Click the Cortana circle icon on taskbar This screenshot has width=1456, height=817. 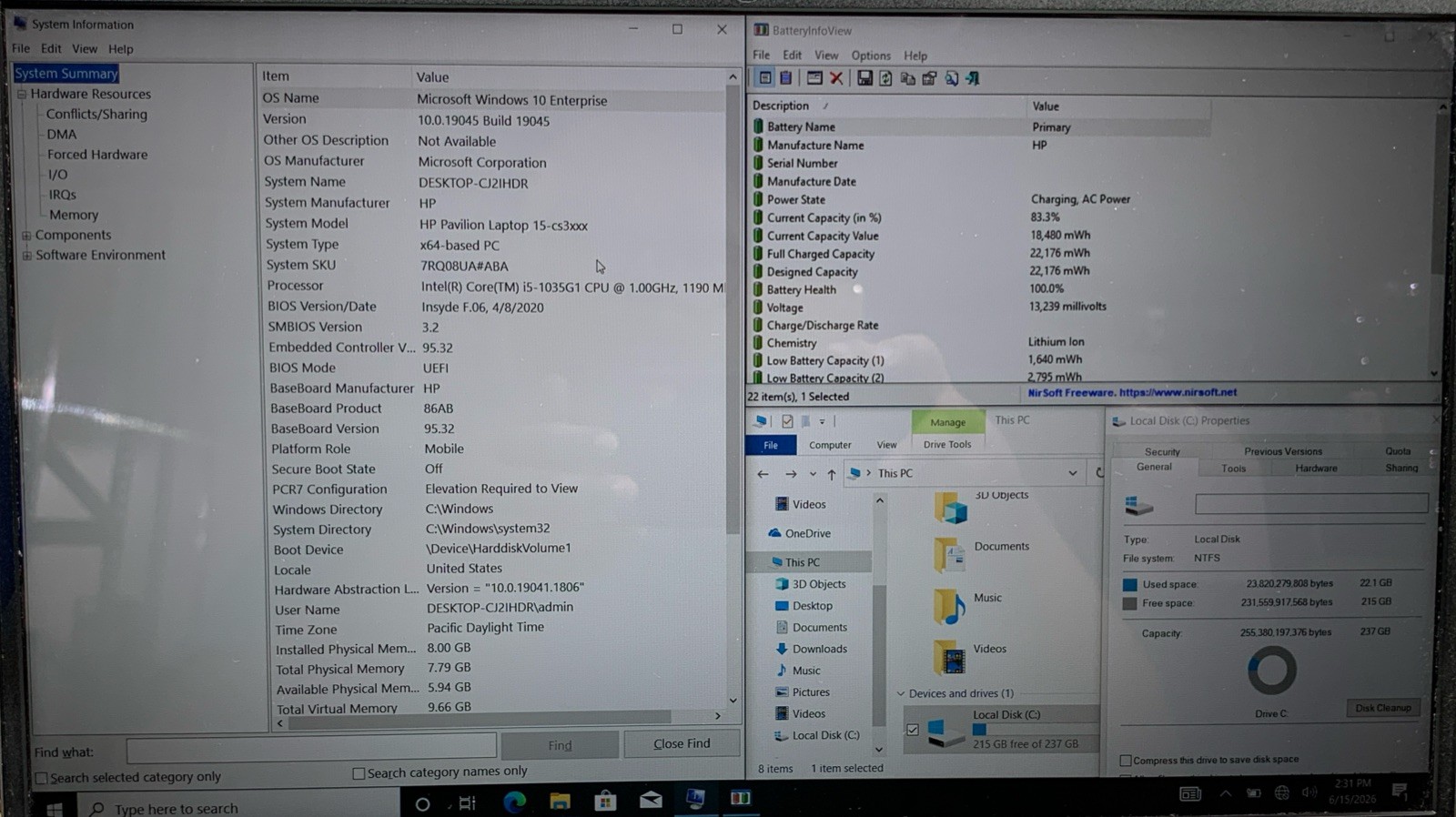tap(422, 804)
